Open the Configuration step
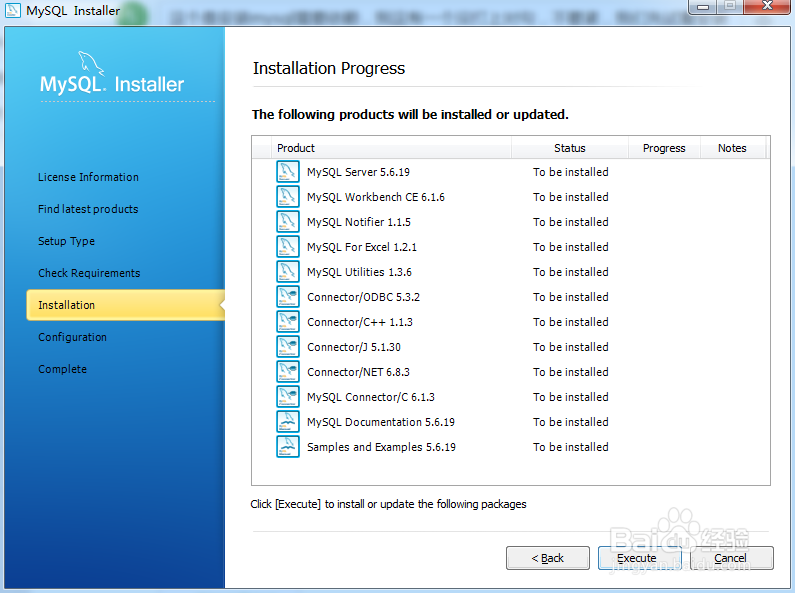The image size is (795, 593). coord(73,338)
